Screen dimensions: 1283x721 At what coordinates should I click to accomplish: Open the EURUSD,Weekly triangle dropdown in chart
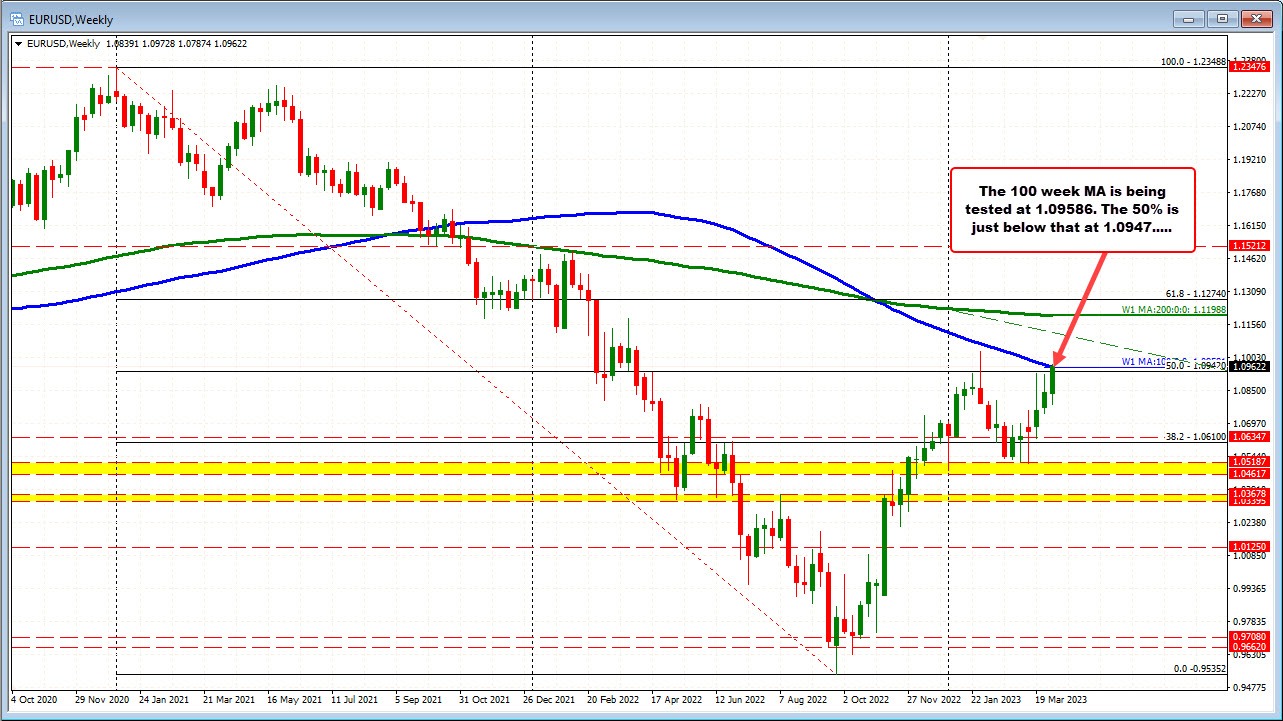click(x=17, y=44)
